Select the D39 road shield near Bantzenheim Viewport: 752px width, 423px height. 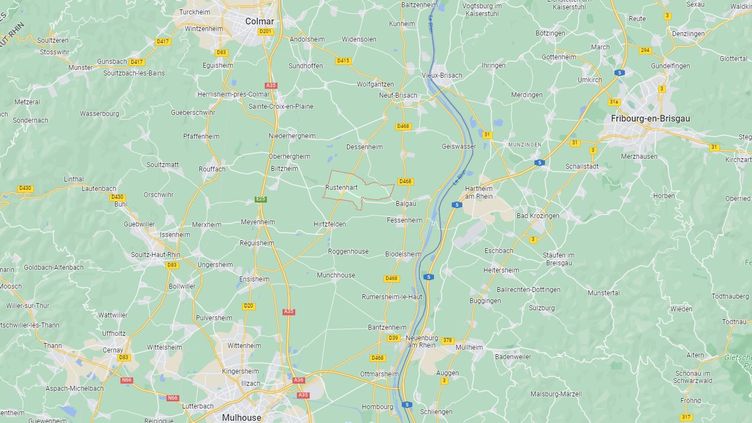[393, 338]
